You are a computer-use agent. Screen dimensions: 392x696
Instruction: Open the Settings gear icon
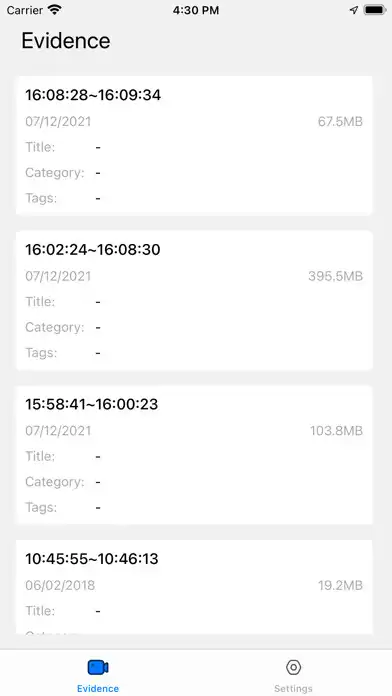tap(293, 667)
